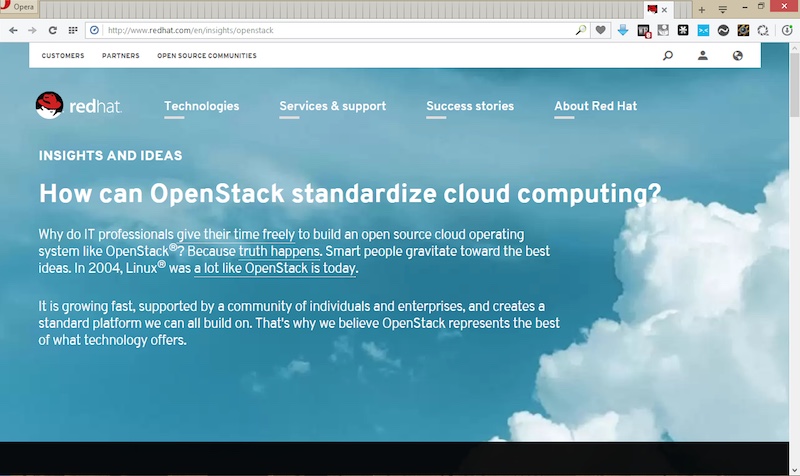The image size is (800, 476).
Task: Add page to bookmarks with heart icon
Action: pyautogui.click(x=601, y=30)
